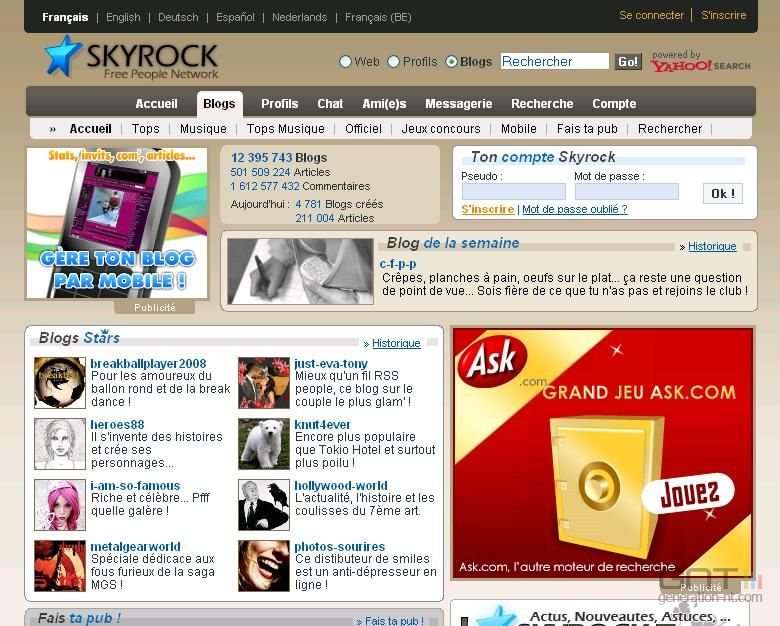Click just-eva-tony avatar image
This screenshot has width=780, height=626.
264,383
